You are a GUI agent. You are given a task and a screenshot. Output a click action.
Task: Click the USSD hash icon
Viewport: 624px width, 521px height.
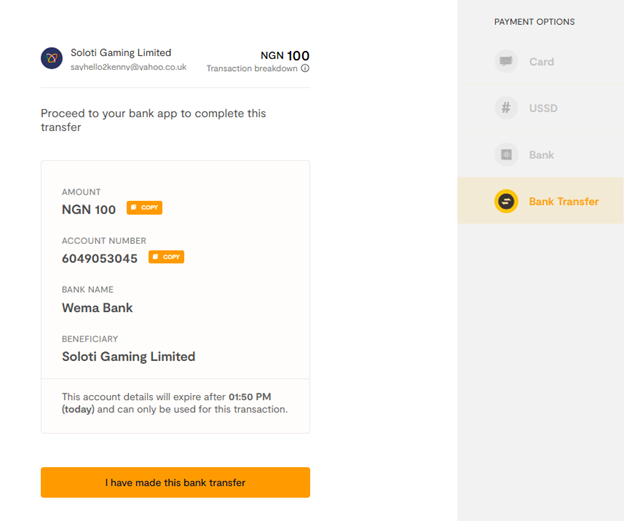click(x=506, y=108)
